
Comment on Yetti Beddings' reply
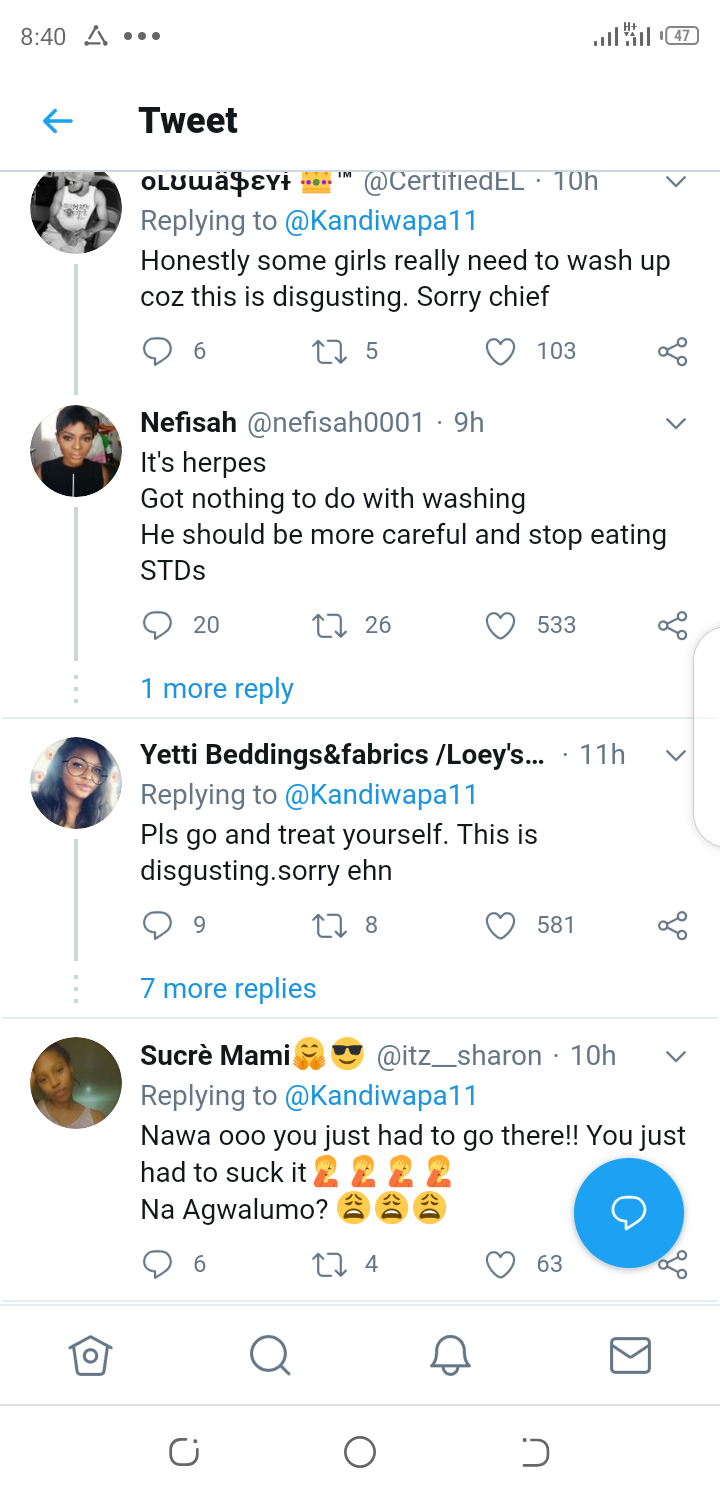coord(158,925)
